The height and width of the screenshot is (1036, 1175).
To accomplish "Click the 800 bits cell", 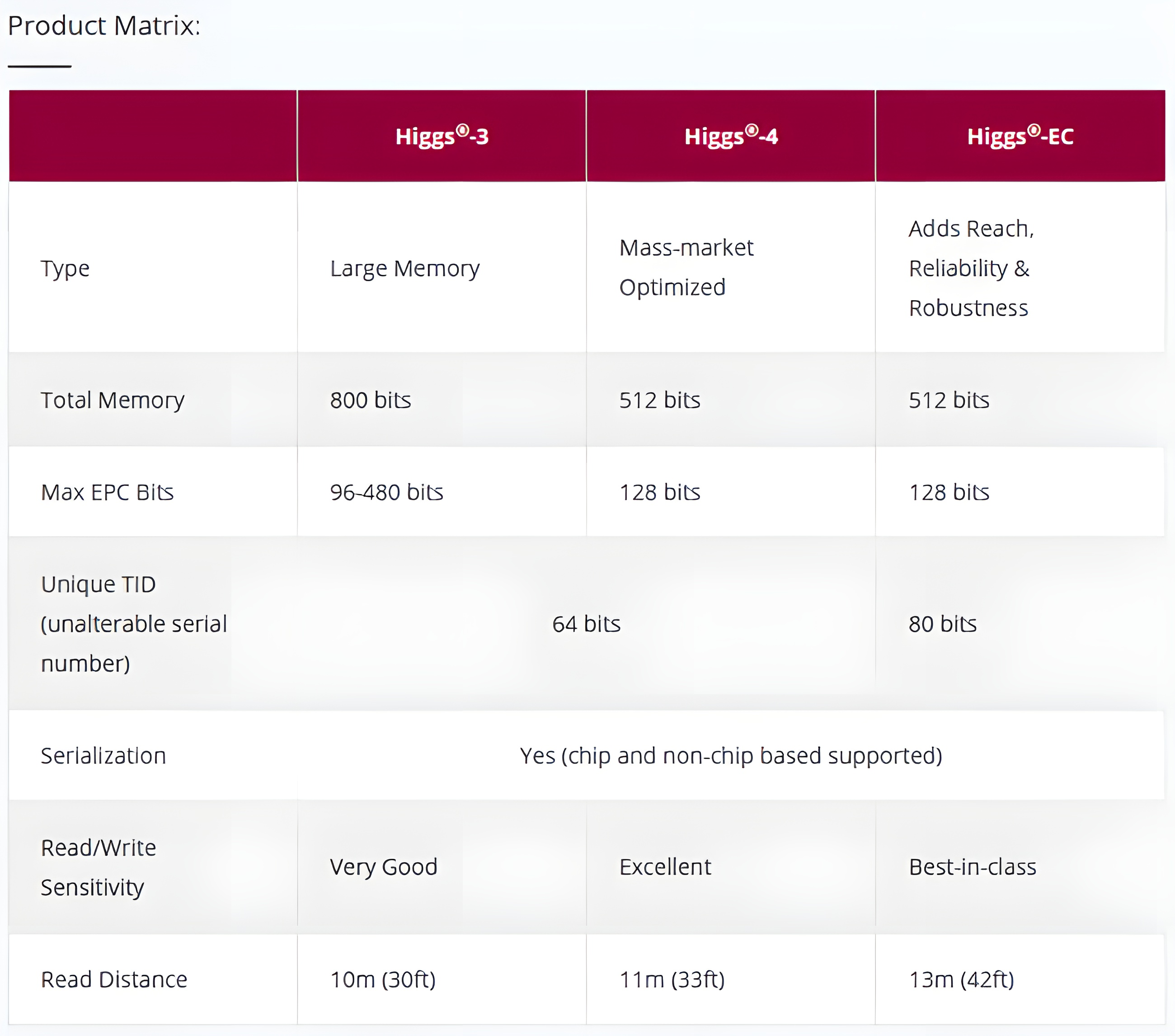I will click(x=370, y=400).
